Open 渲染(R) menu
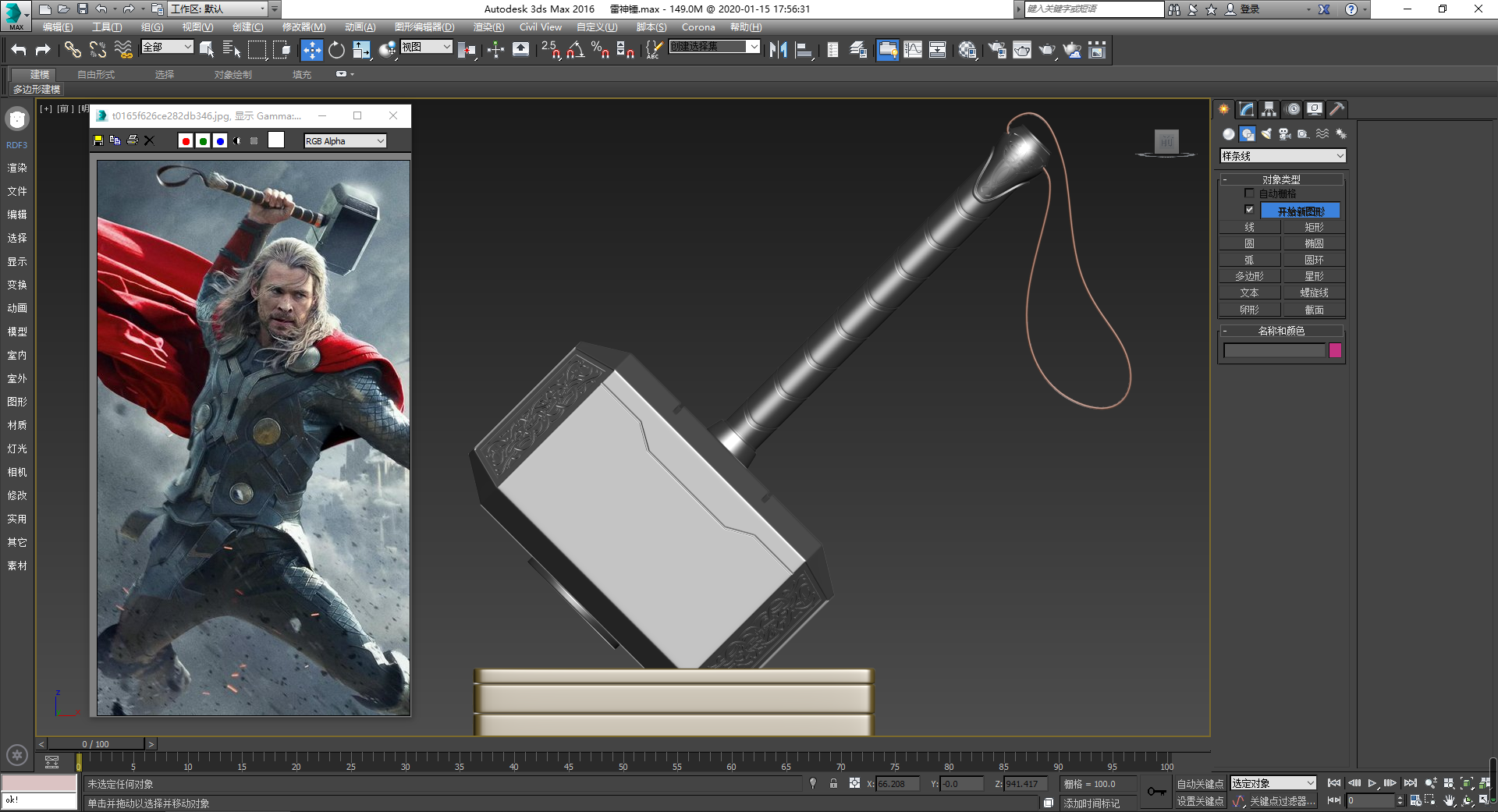Screen dimensions: 1498x812 tap(488, 27)
